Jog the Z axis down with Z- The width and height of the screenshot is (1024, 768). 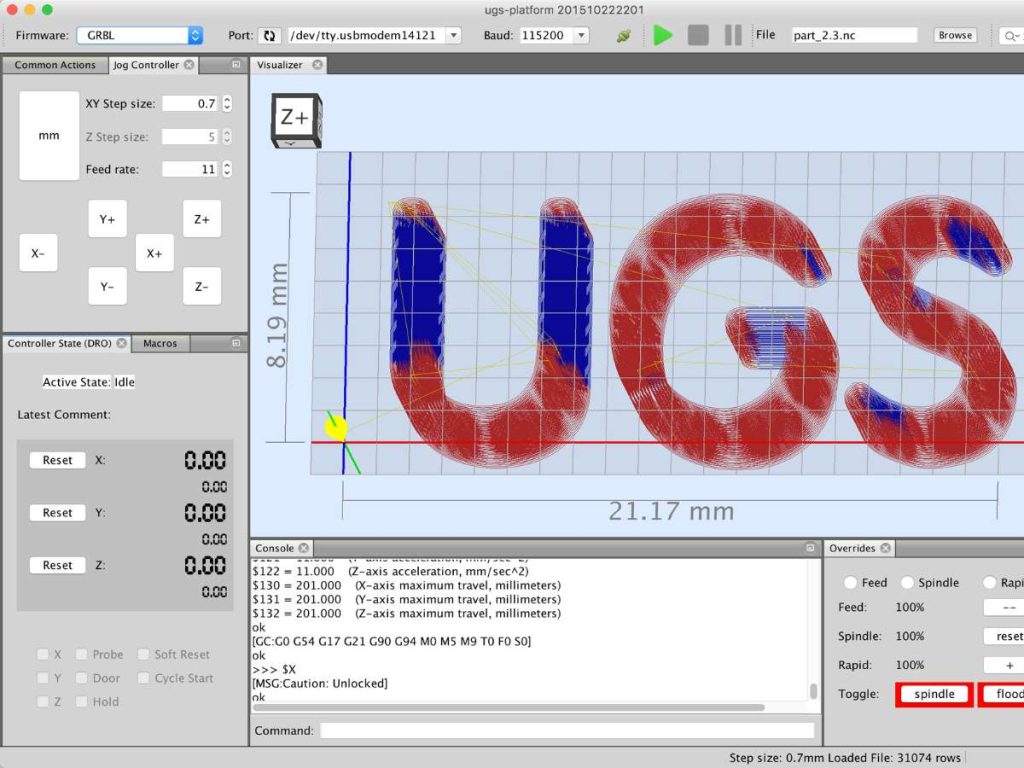(202, 286)
